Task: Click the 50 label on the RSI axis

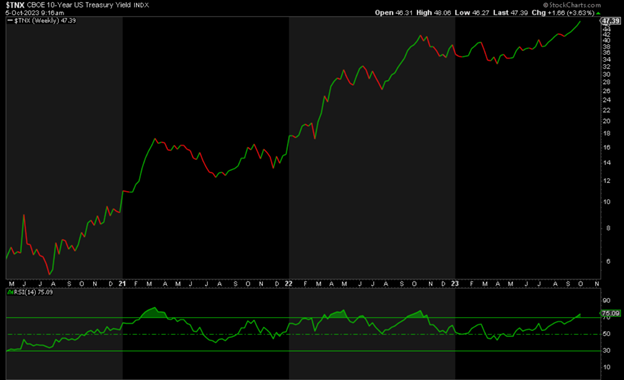Action: [x=606, y=334]
